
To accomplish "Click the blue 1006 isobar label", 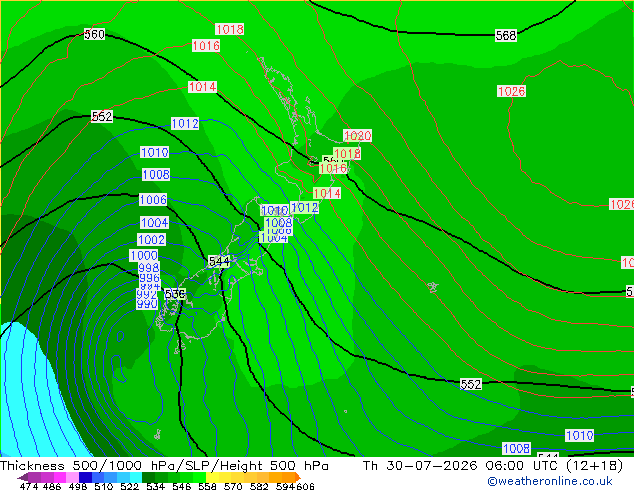I will pyautogui.click(x=153, y=200).
